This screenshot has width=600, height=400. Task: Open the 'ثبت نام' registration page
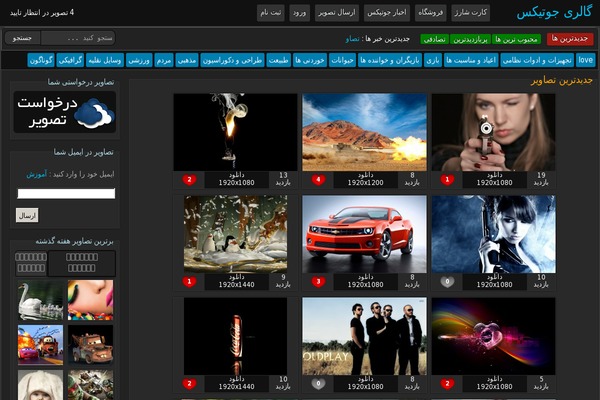[x=271, y=13]
